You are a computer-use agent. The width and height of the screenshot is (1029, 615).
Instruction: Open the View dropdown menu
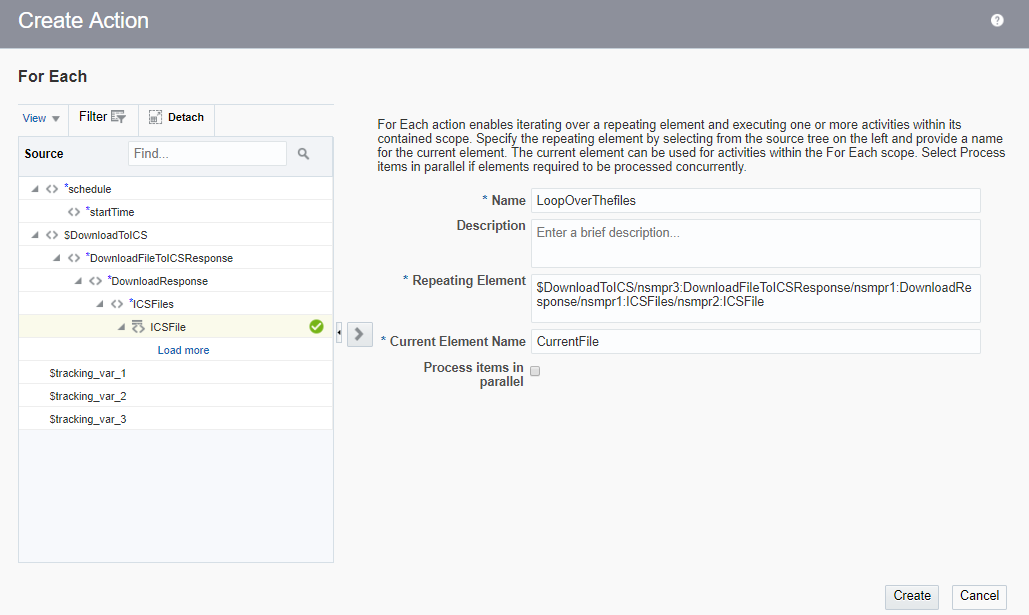click(42, 118)
